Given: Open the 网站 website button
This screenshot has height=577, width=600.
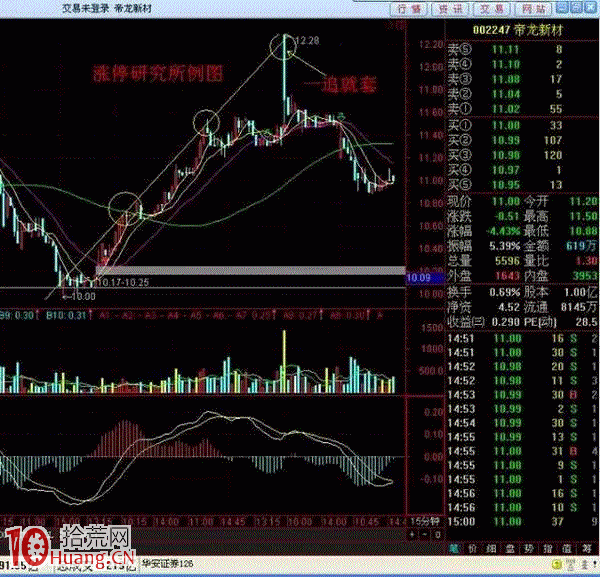Looking at the screenshot, I should 533,9.
